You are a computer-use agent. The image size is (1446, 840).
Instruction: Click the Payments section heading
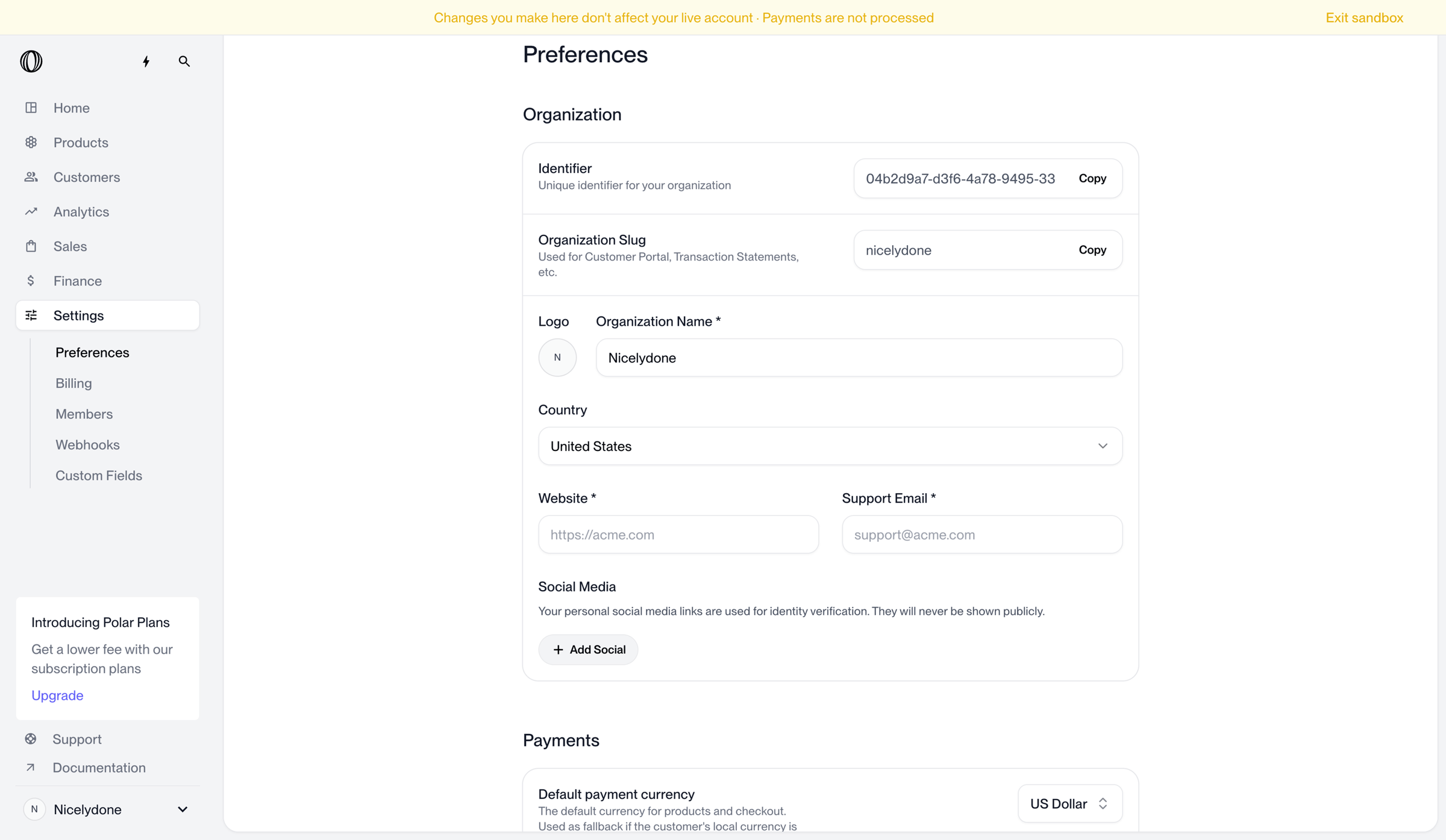pyautogui.click(x=561, y=740)
